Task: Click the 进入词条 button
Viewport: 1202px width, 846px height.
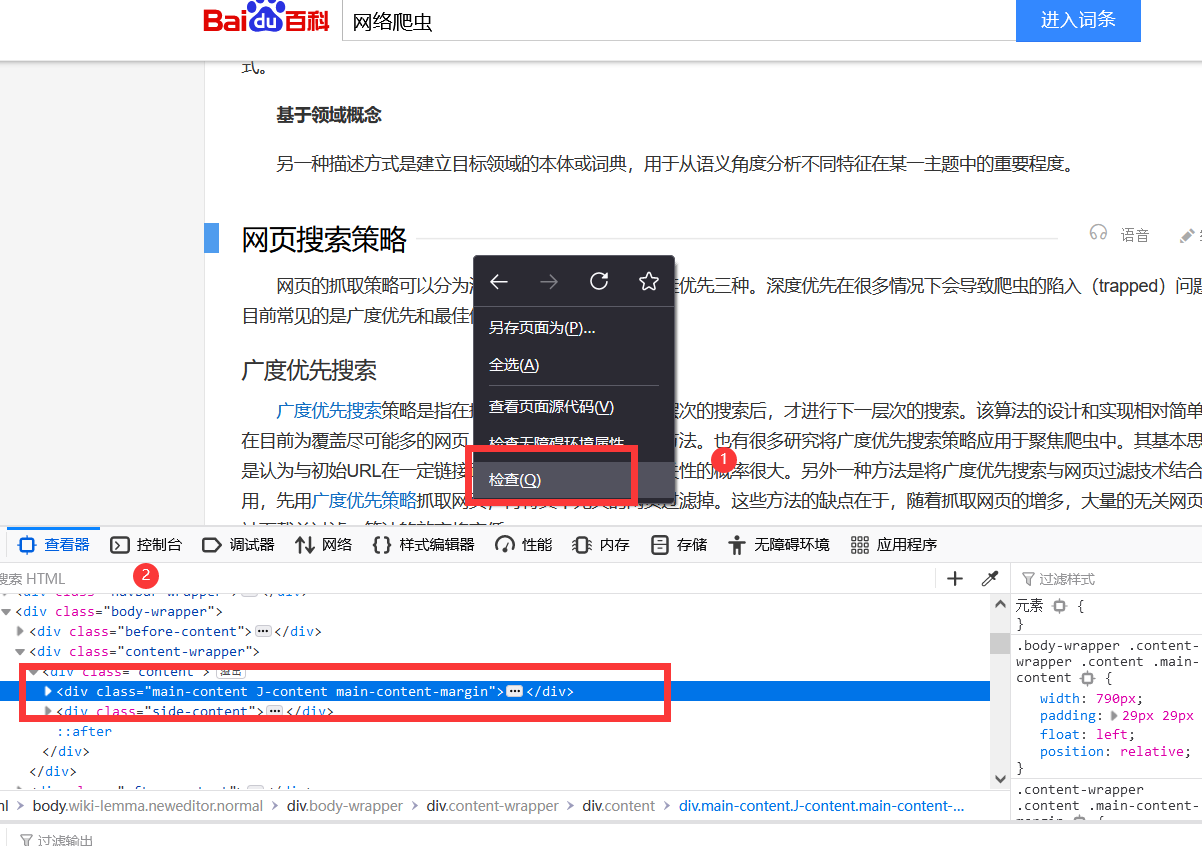Action: pos(1078,21)
